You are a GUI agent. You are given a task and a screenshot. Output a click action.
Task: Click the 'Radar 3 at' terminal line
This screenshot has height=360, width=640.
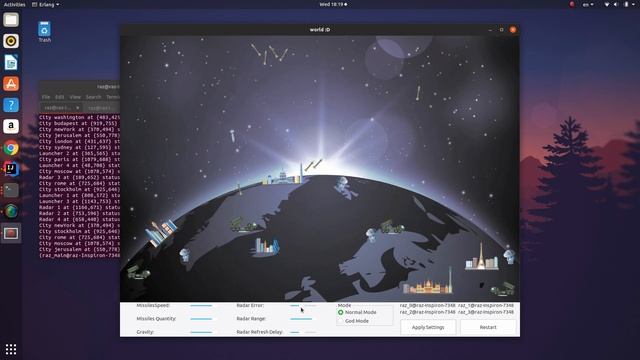click(x=79, y=178)
